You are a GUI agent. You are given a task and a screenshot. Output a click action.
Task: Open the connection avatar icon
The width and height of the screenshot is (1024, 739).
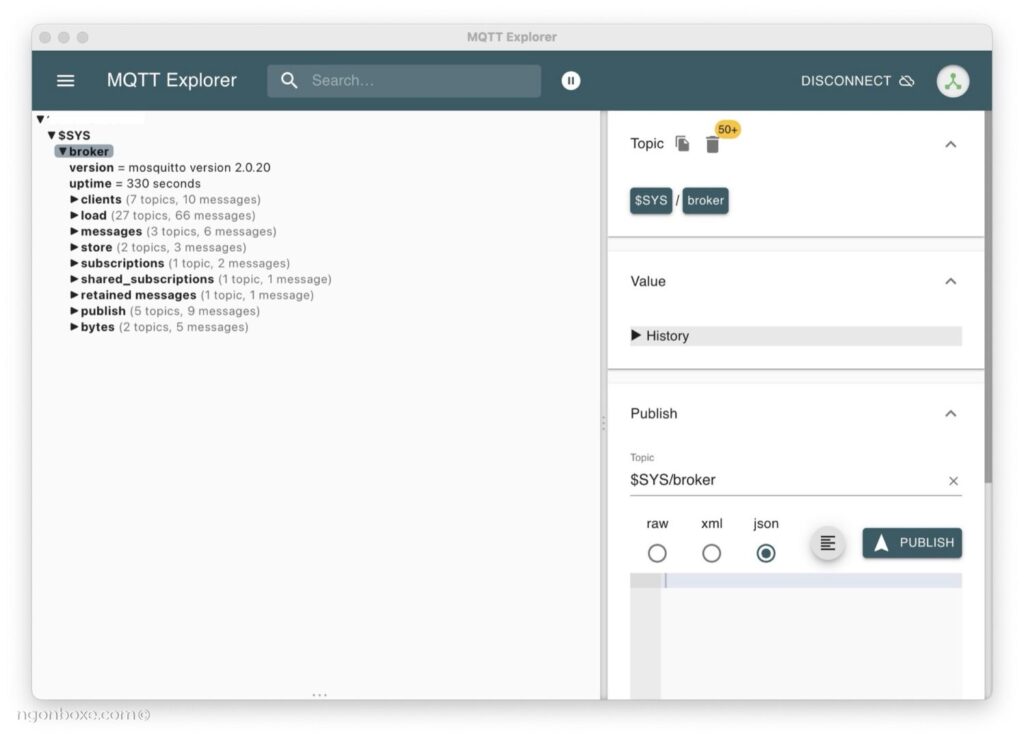[953, 82]
